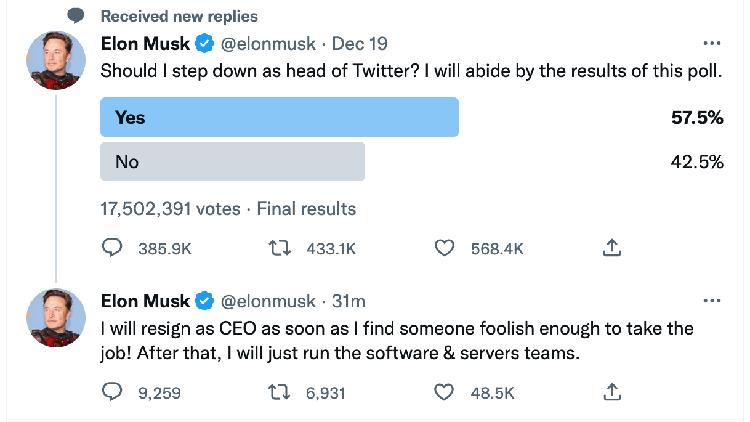
Task: Click the Yes poll result bar
Action: 279,117
